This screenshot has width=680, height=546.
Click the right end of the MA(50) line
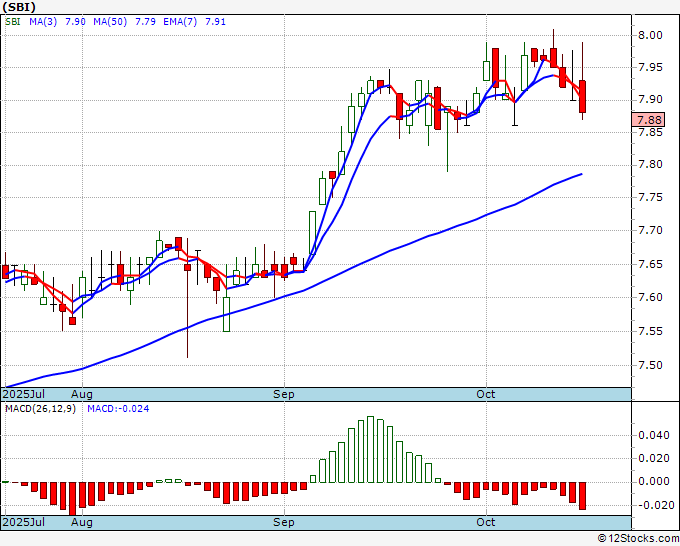(x=581, y=174)
